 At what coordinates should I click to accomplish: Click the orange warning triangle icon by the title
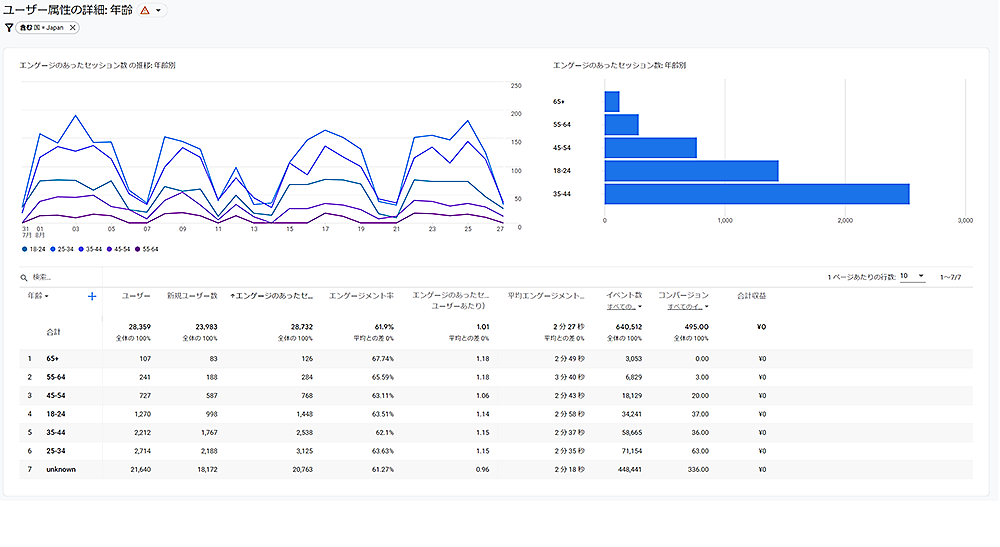click(x=145, y=10)
